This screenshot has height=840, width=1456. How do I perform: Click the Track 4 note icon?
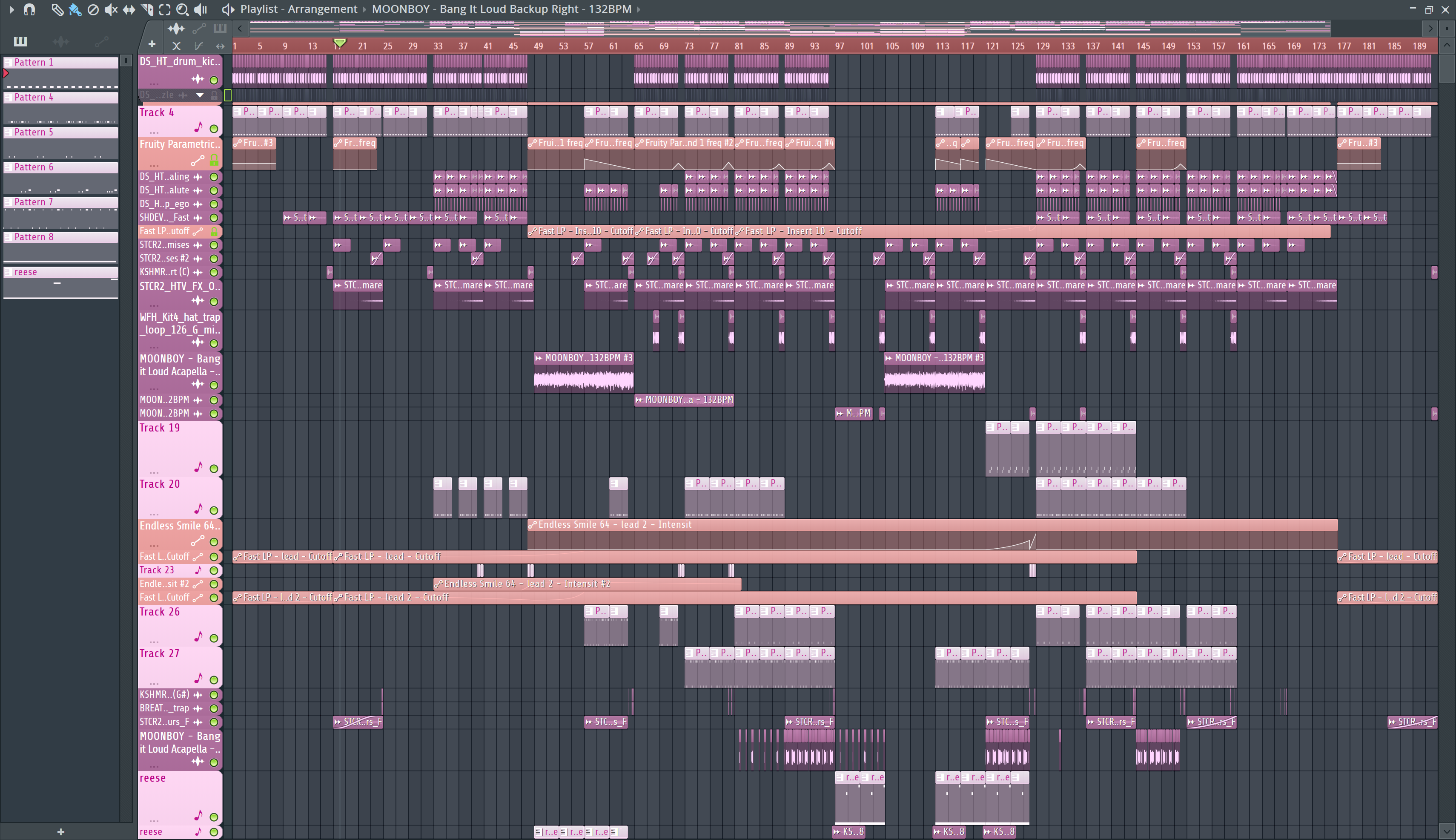point(198,127)
